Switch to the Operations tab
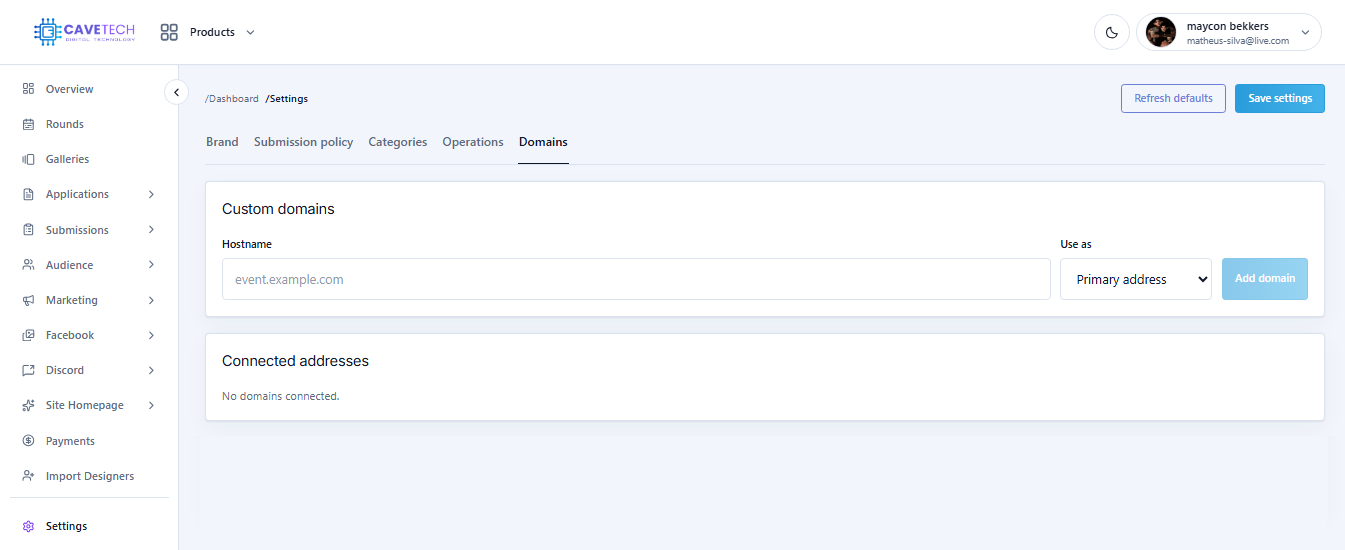The image size is (1345, 550). click(x=473, y=142)
